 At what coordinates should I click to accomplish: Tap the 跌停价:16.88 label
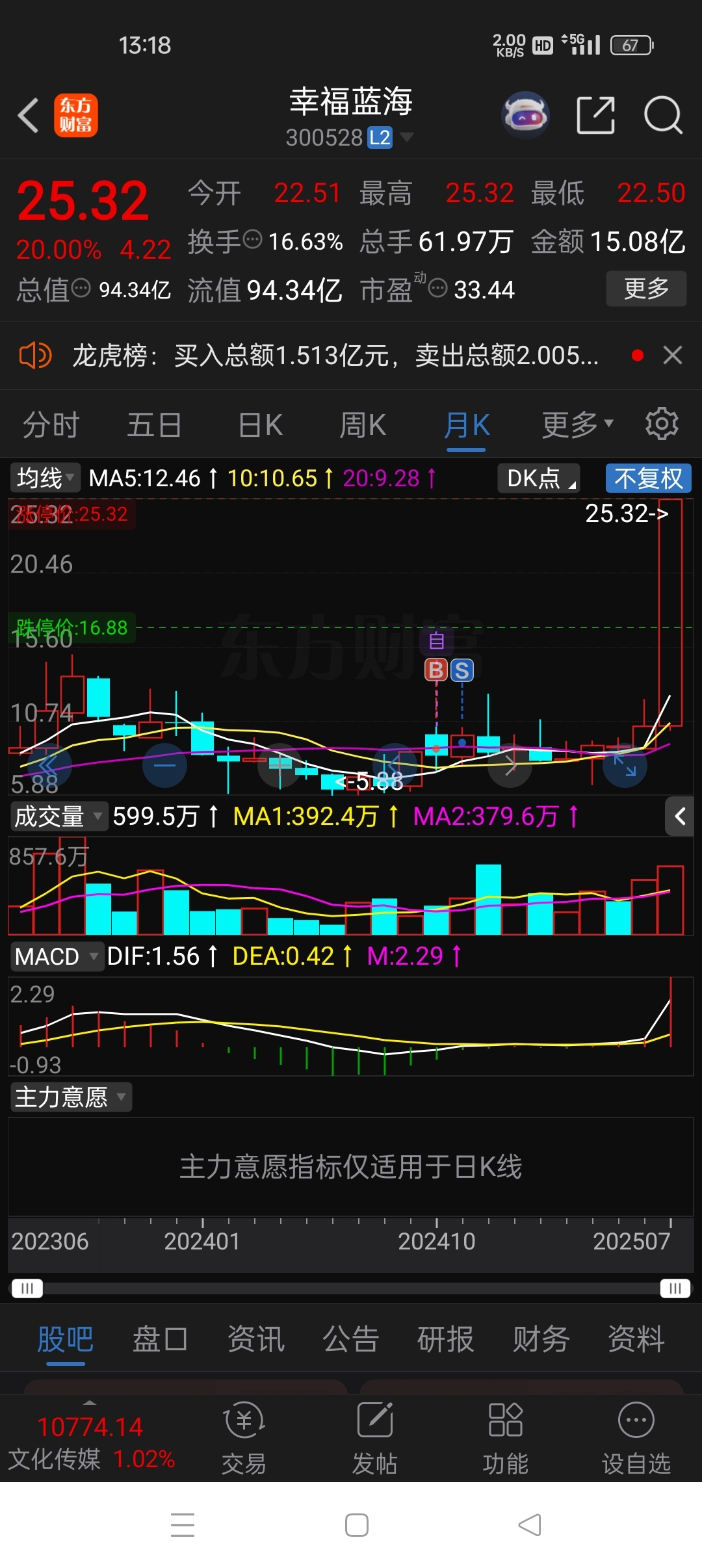(x=72, y=627)
